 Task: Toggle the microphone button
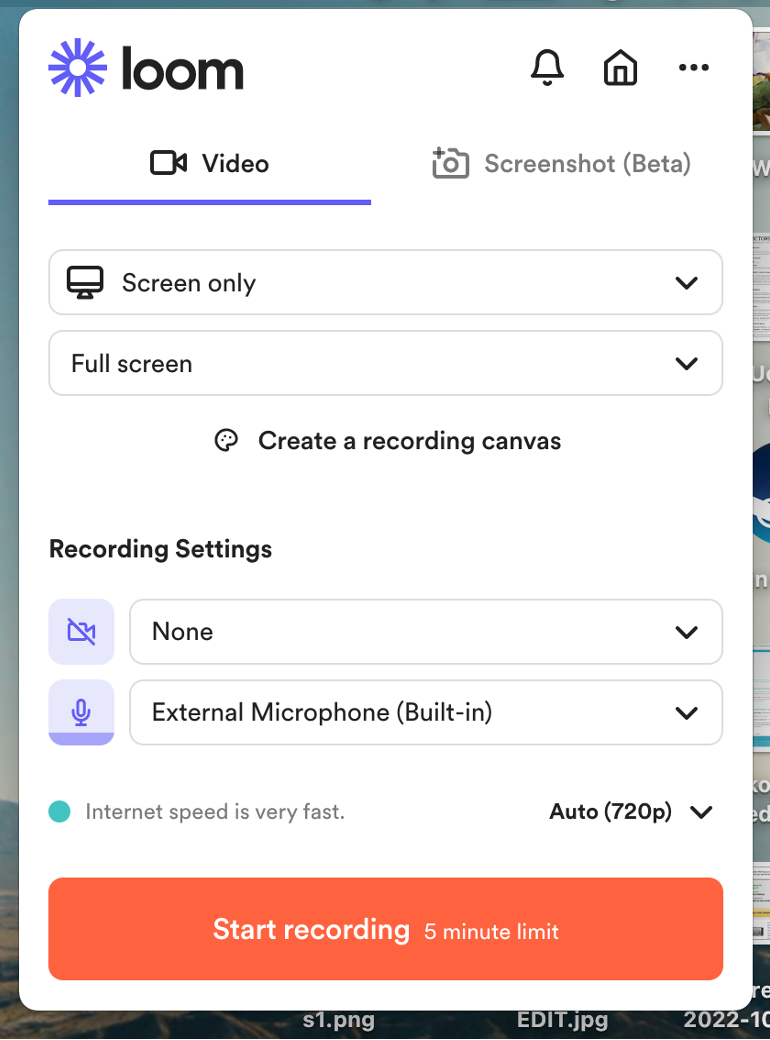point(81,712)
